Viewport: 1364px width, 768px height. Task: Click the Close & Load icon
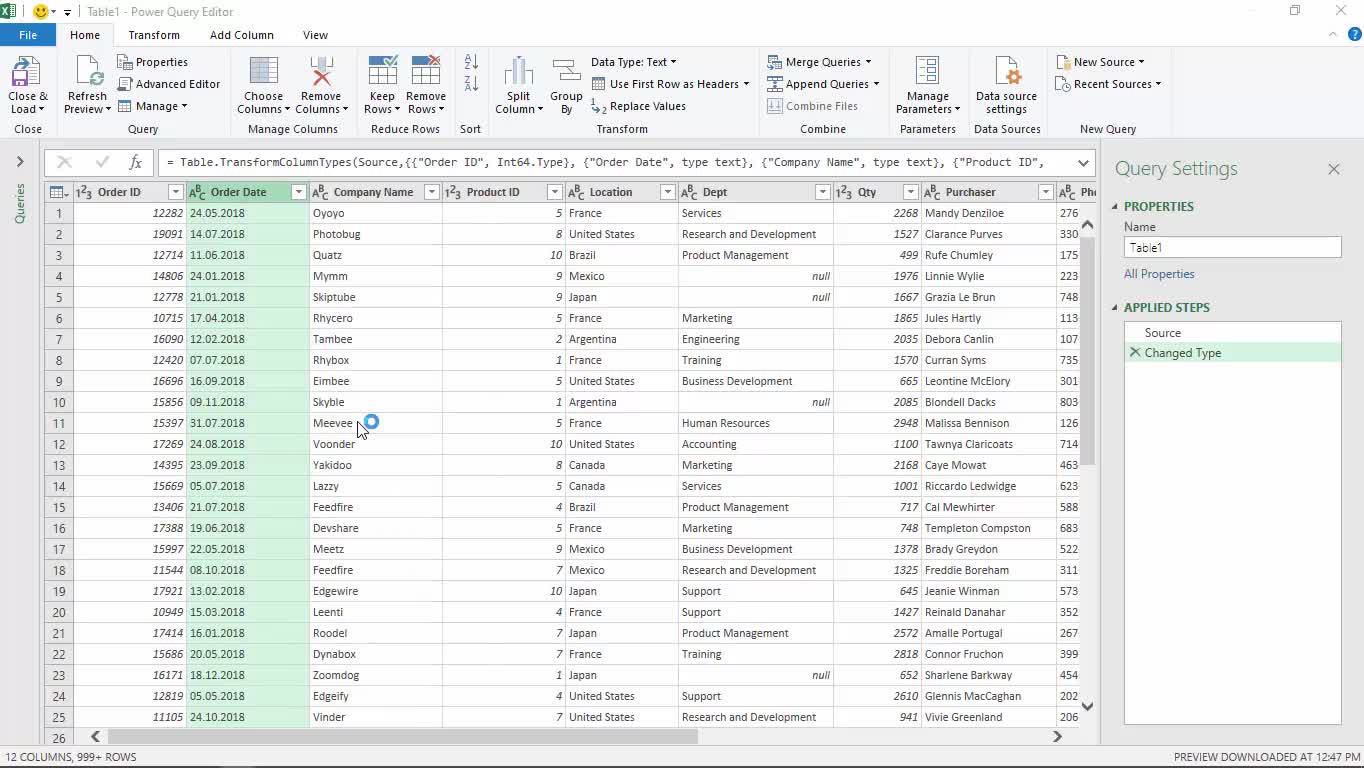[27, 74]
